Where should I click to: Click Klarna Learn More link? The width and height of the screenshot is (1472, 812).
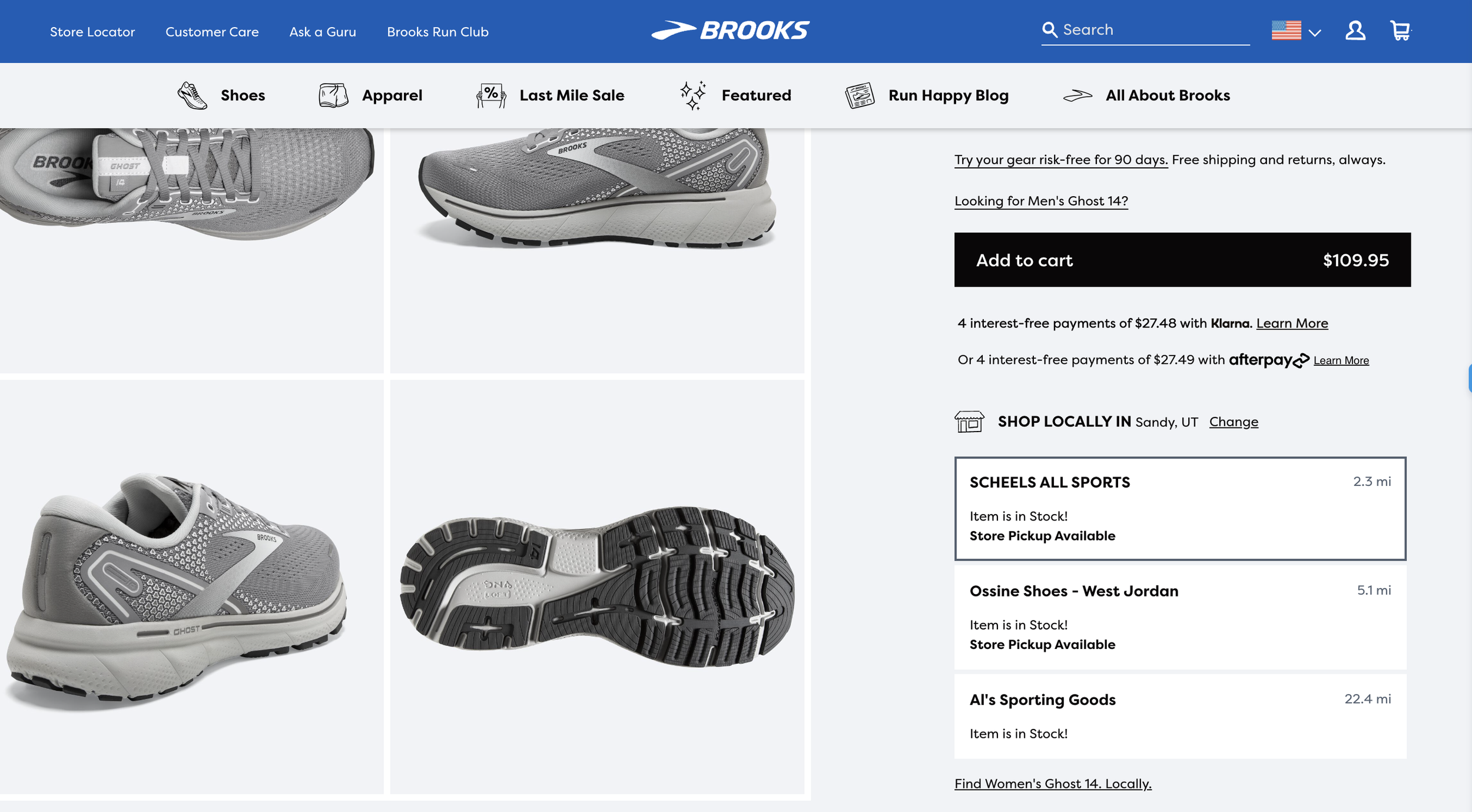[1291, 323]
